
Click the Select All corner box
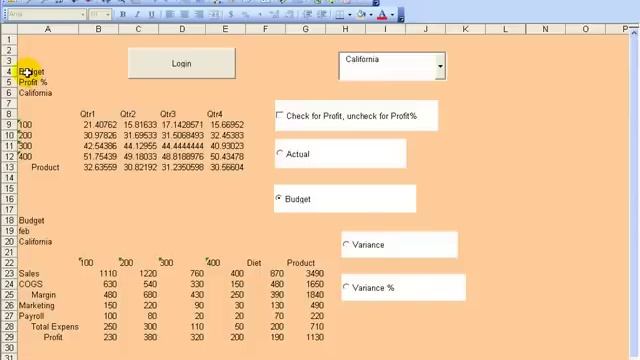pos(9,29)
